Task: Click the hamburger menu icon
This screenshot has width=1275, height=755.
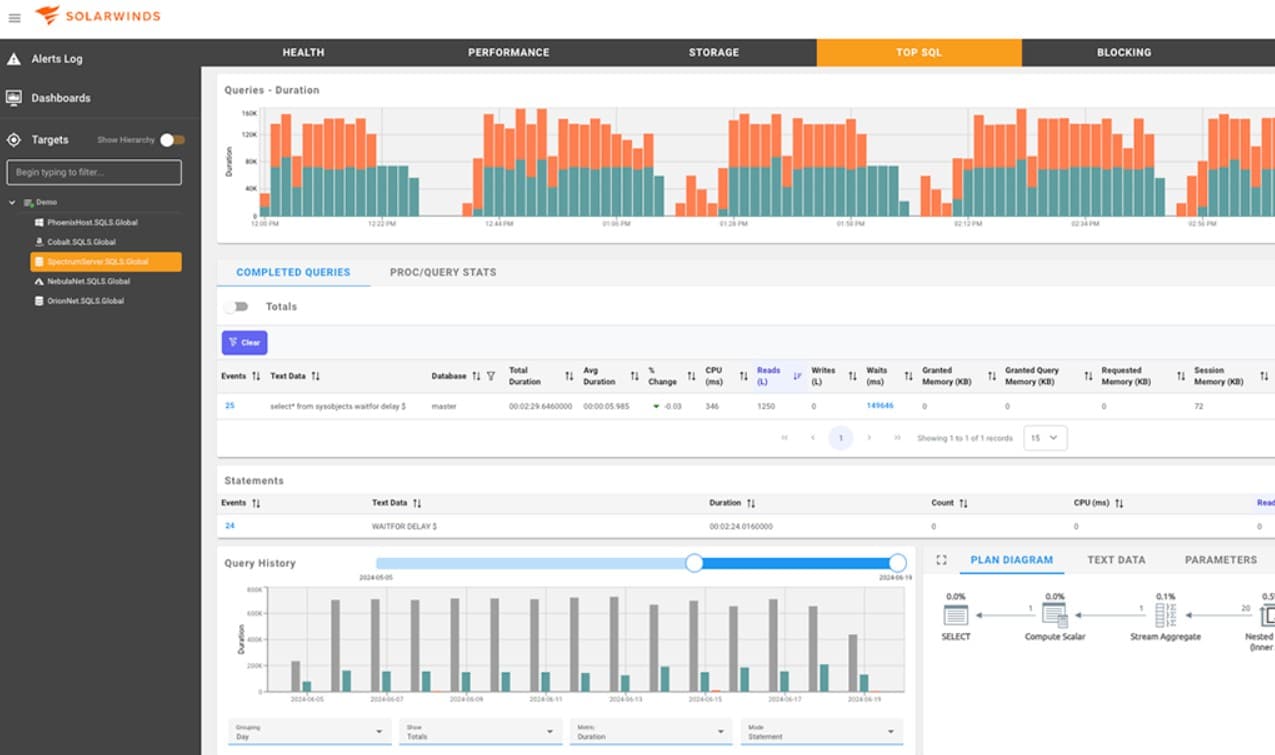Action: [14, 15]
